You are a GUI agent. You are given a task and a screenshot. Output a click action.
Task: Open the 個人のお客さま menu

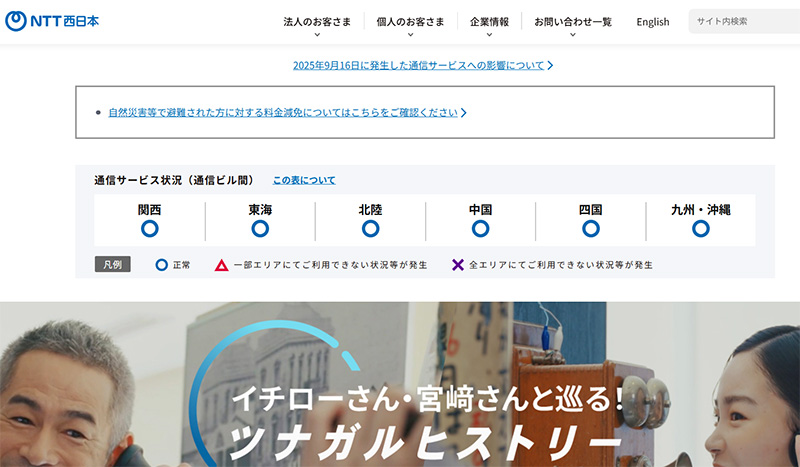click(410, 22)
